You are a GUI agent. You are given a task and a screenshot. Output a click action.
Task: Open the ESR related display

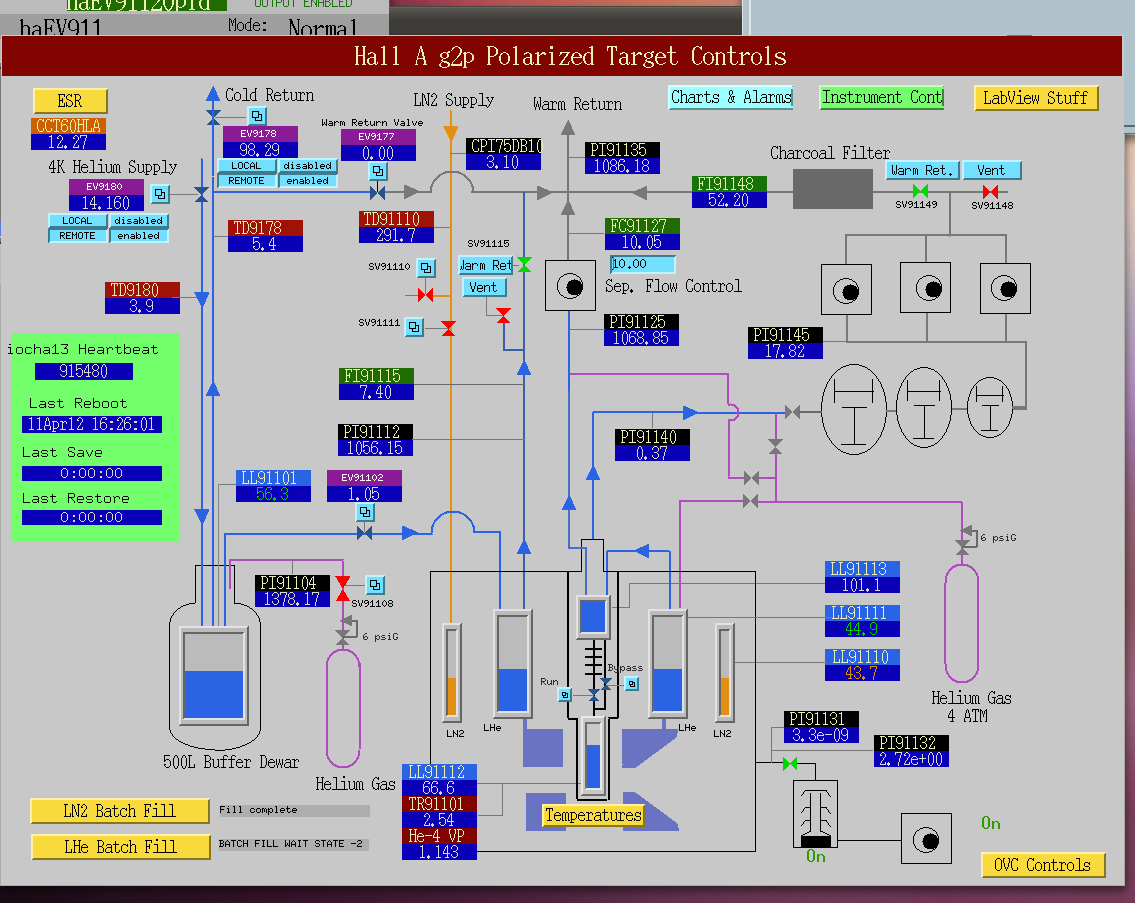click(x=70, y=101)
